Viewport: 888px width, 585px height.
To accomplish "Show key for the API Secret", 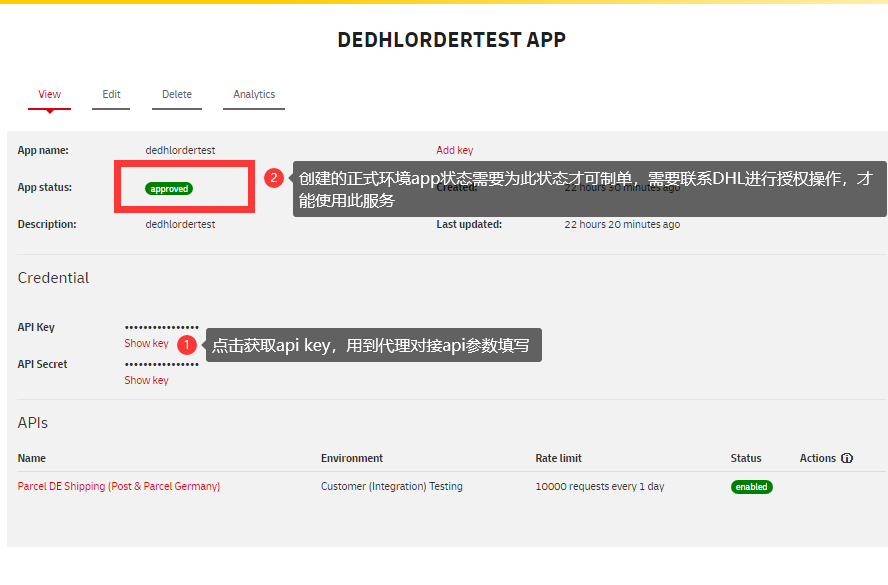I will [x=146, y=380].
